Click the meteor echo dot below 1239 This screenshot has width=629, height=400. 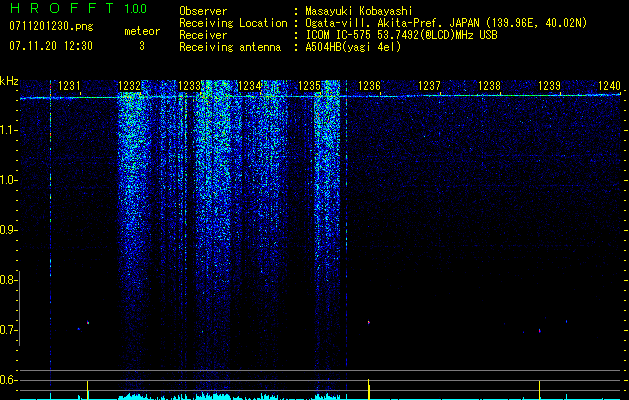pos(540,331)
